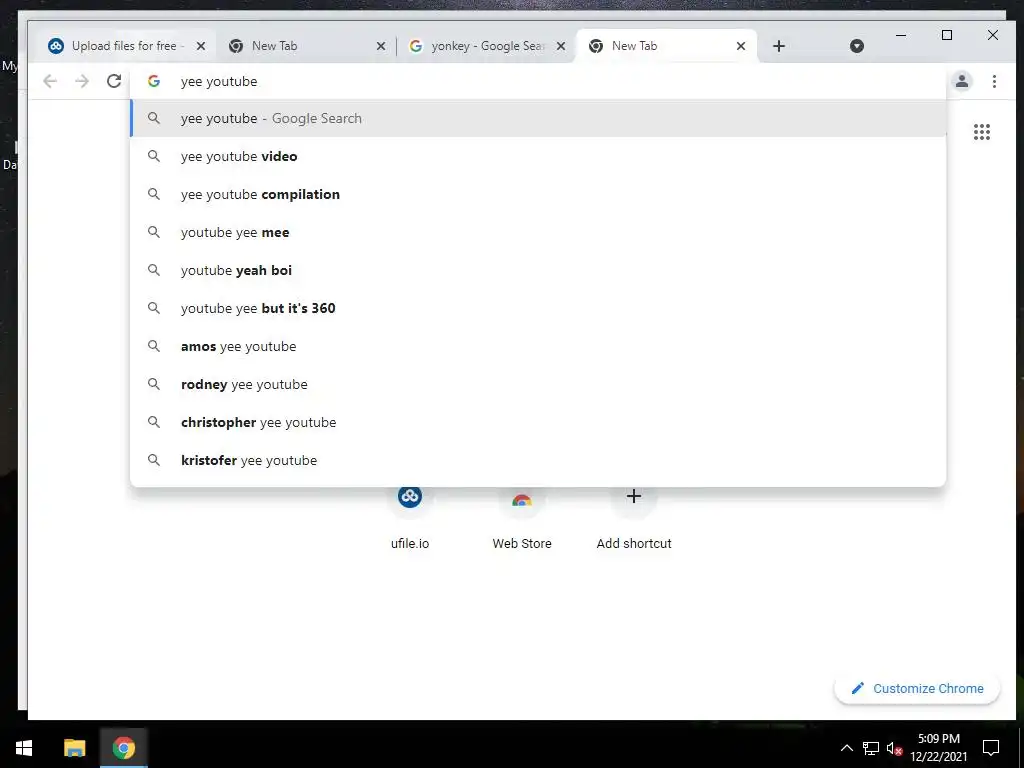Close the active New Tab tab
This screenshot has width=1024, height=768.
tap(741, 46)
